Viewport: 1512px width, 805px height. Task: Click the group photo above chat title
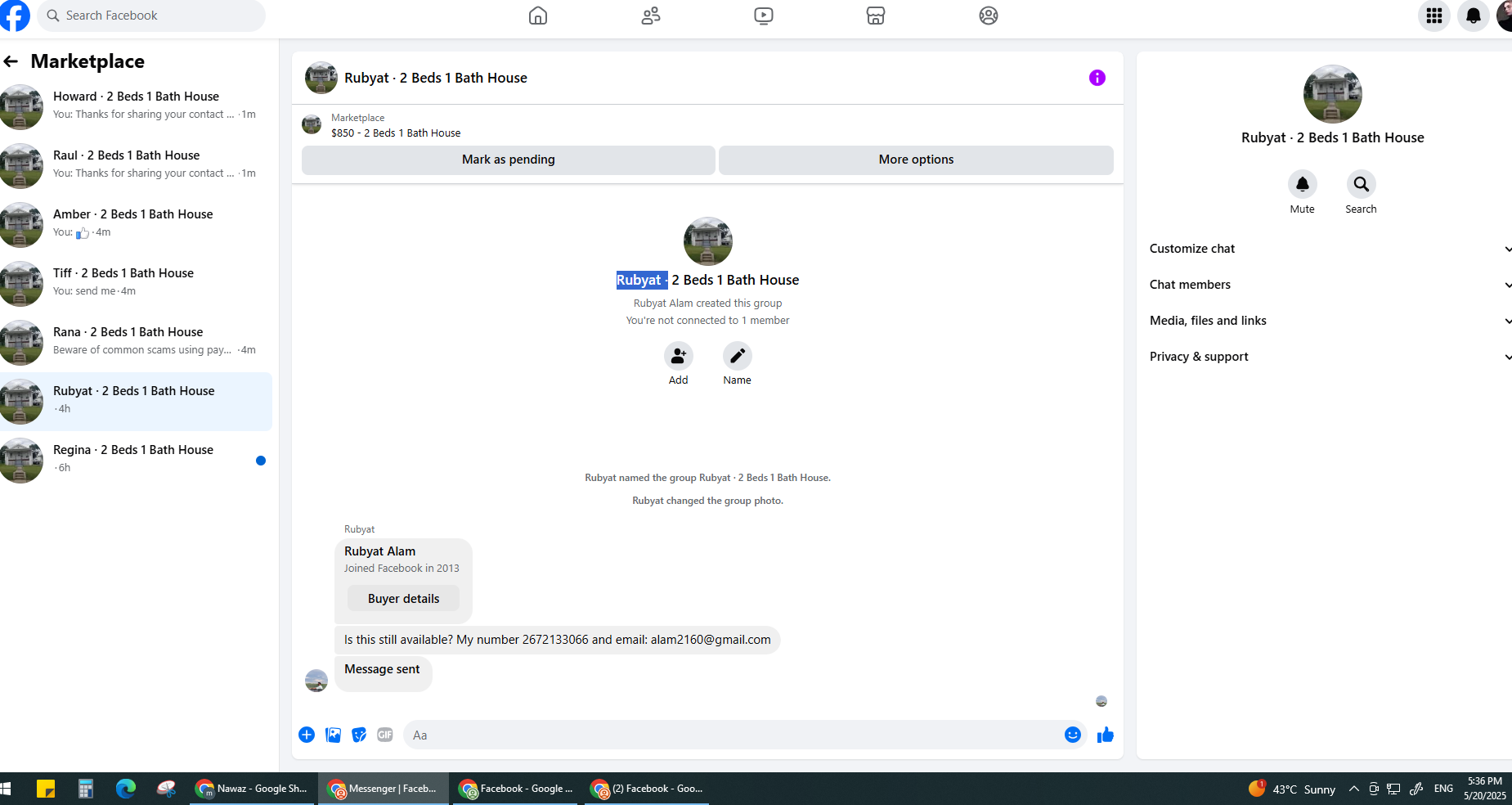point(707,241)
